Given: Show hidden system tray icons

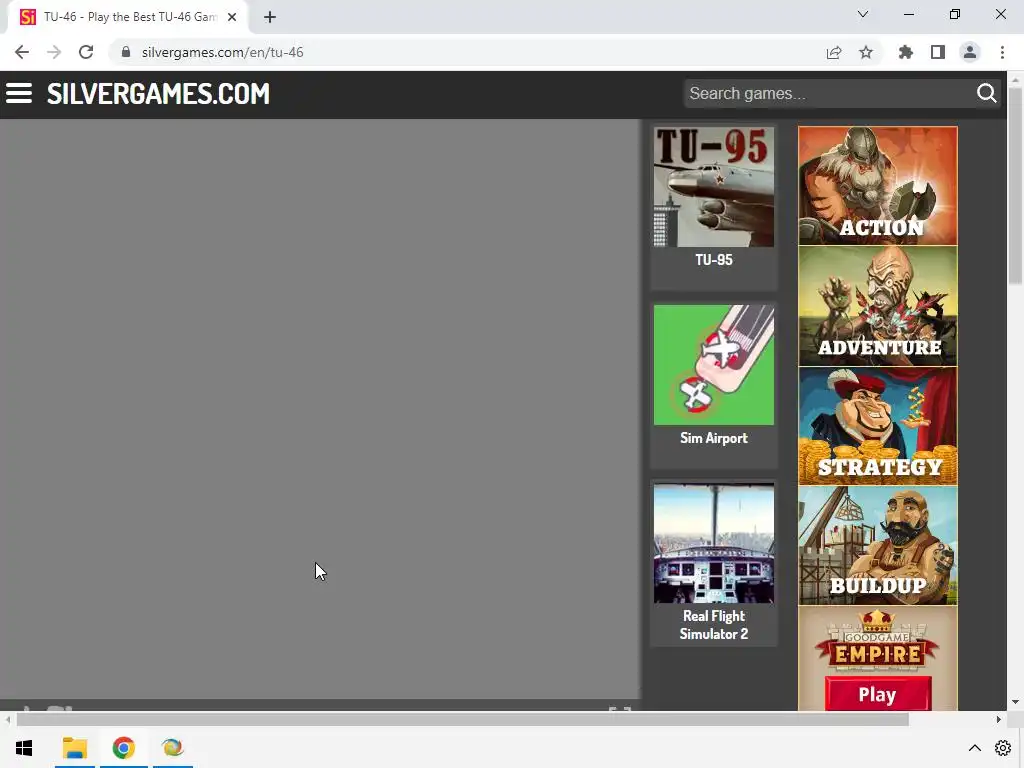Looking at the screenshot, I should point(974,748).
